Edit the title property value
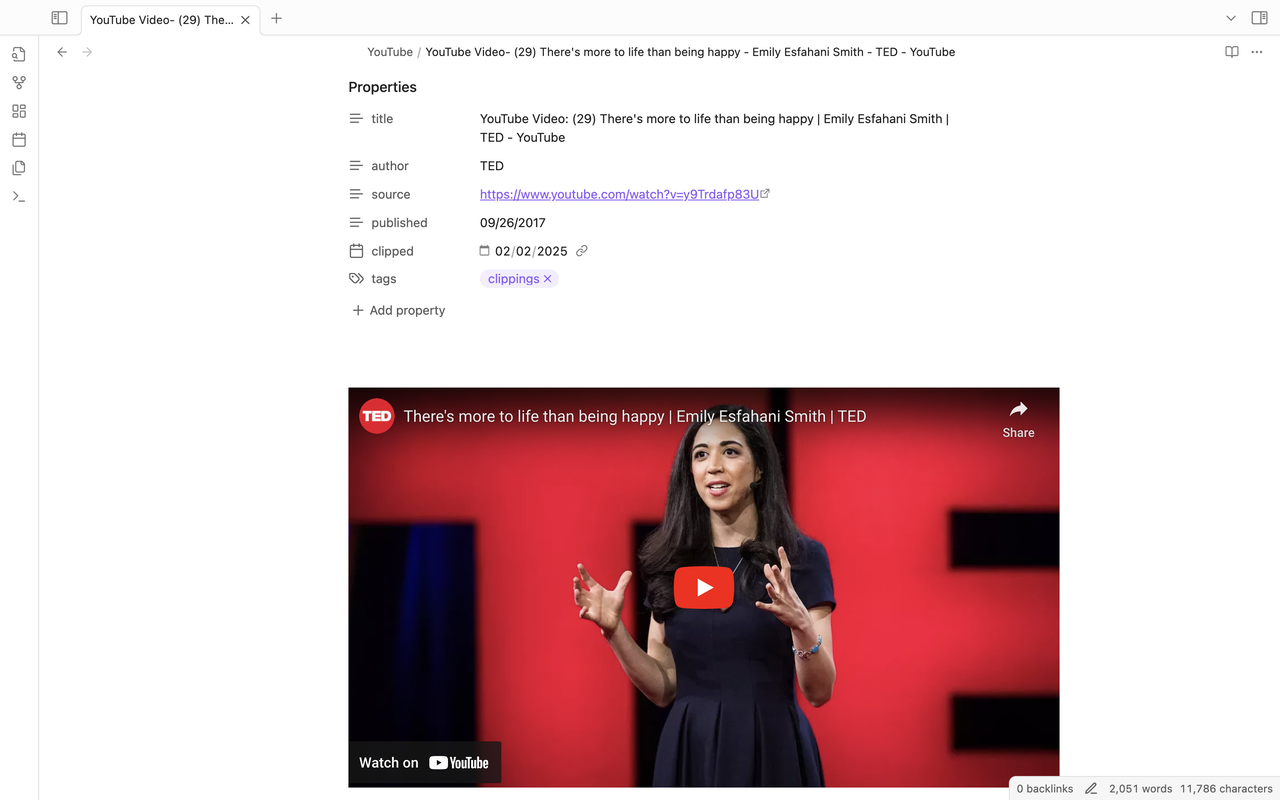Viewport: 1280px width, 800px height. click(715, 128)
